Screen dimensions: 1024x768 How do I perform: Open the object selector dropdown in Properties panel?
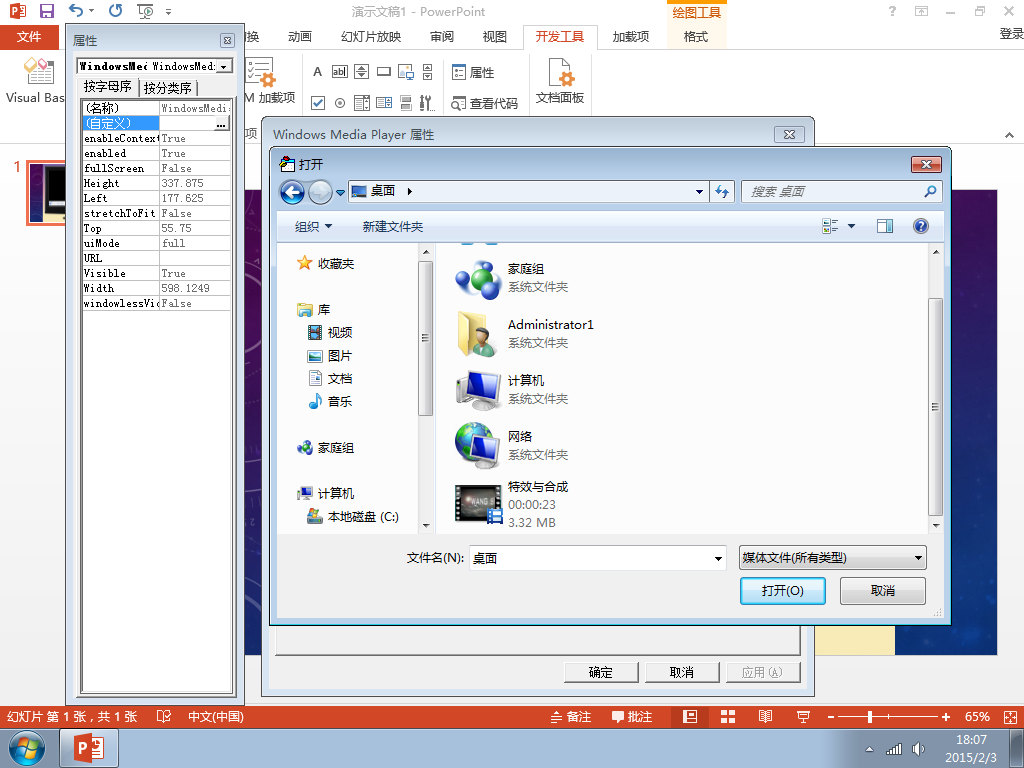point(224,66)
